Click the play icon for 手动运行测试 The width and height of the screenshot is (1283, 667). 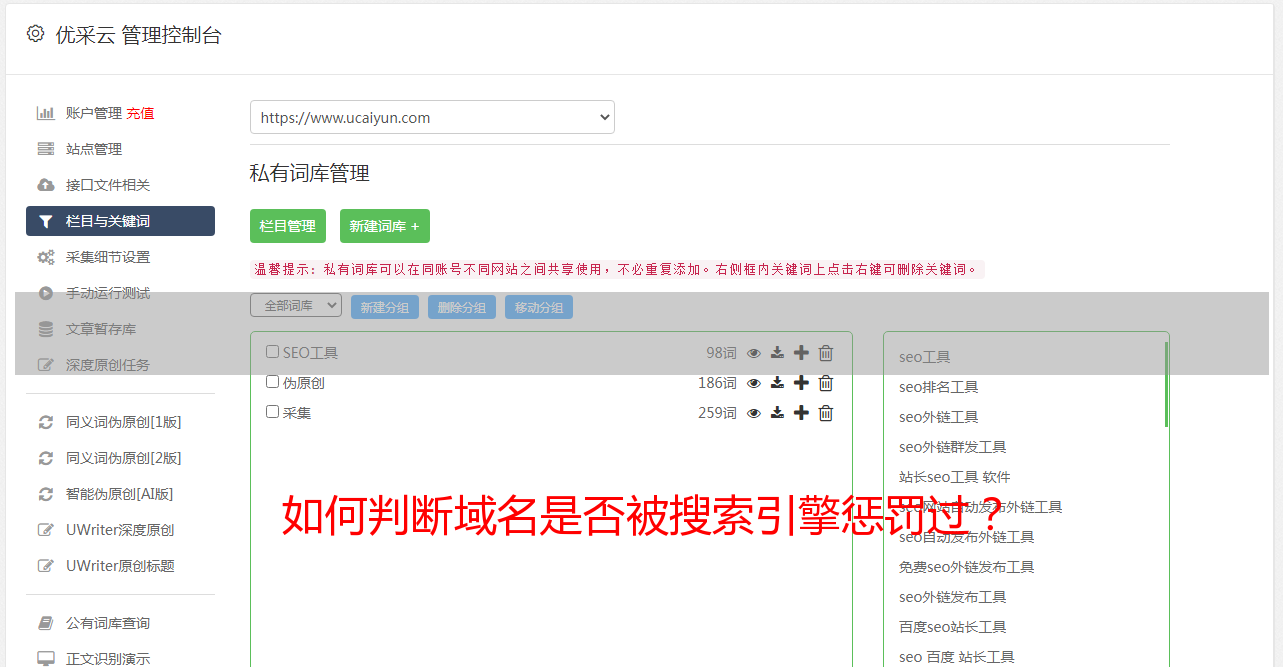tap(46, 293)
